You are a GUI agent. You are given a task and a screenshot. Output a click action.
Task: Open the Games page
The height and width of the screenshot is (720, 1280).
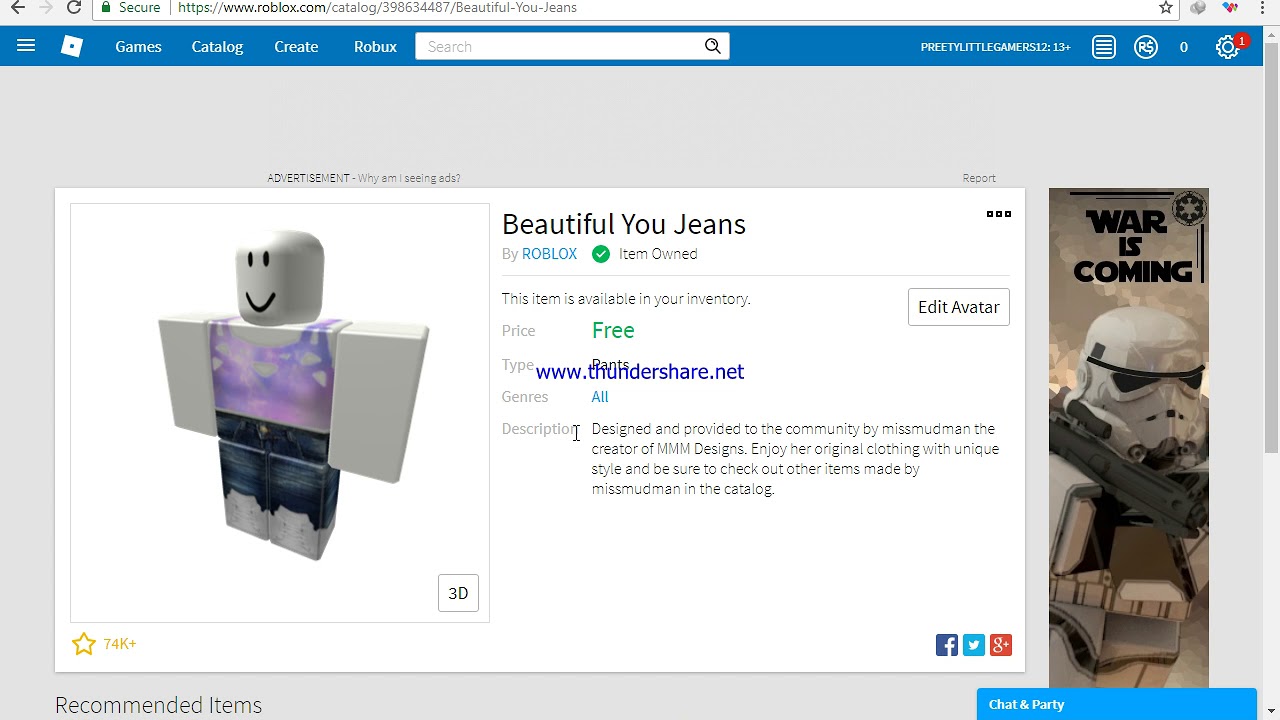pos(138,46)
